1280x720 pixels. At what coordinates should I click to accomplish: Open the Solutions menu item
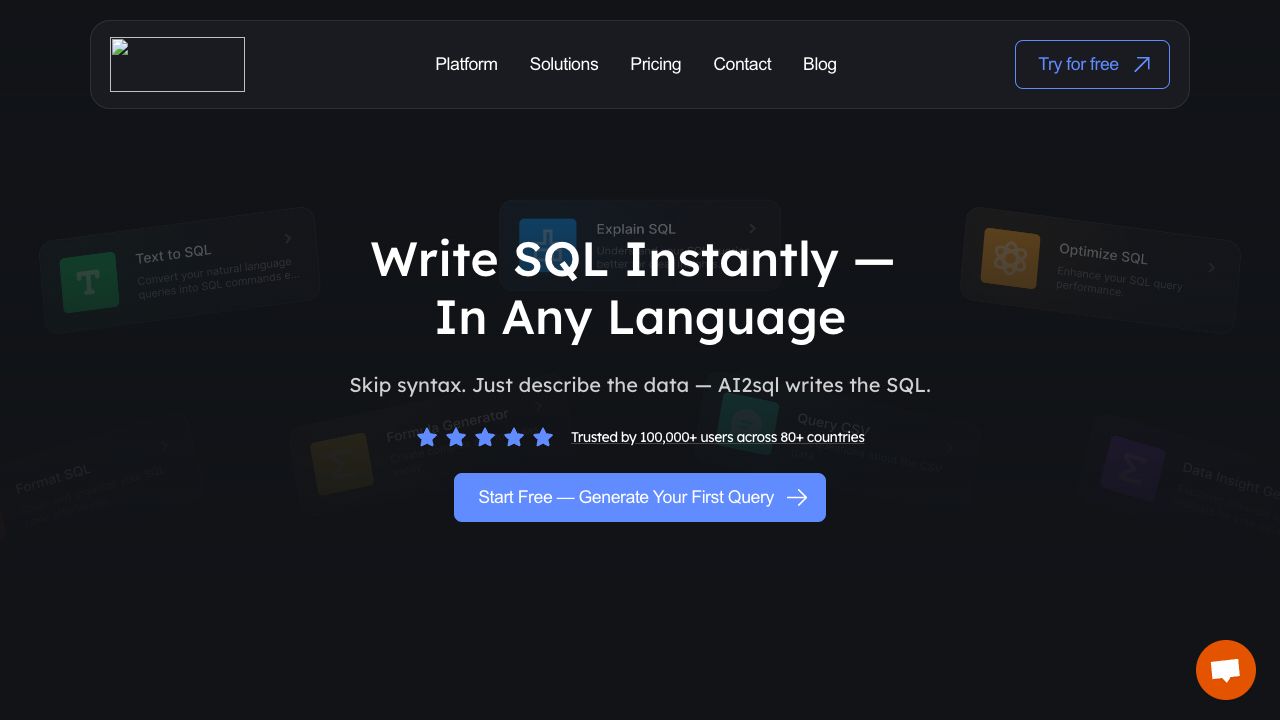(564, 64)
